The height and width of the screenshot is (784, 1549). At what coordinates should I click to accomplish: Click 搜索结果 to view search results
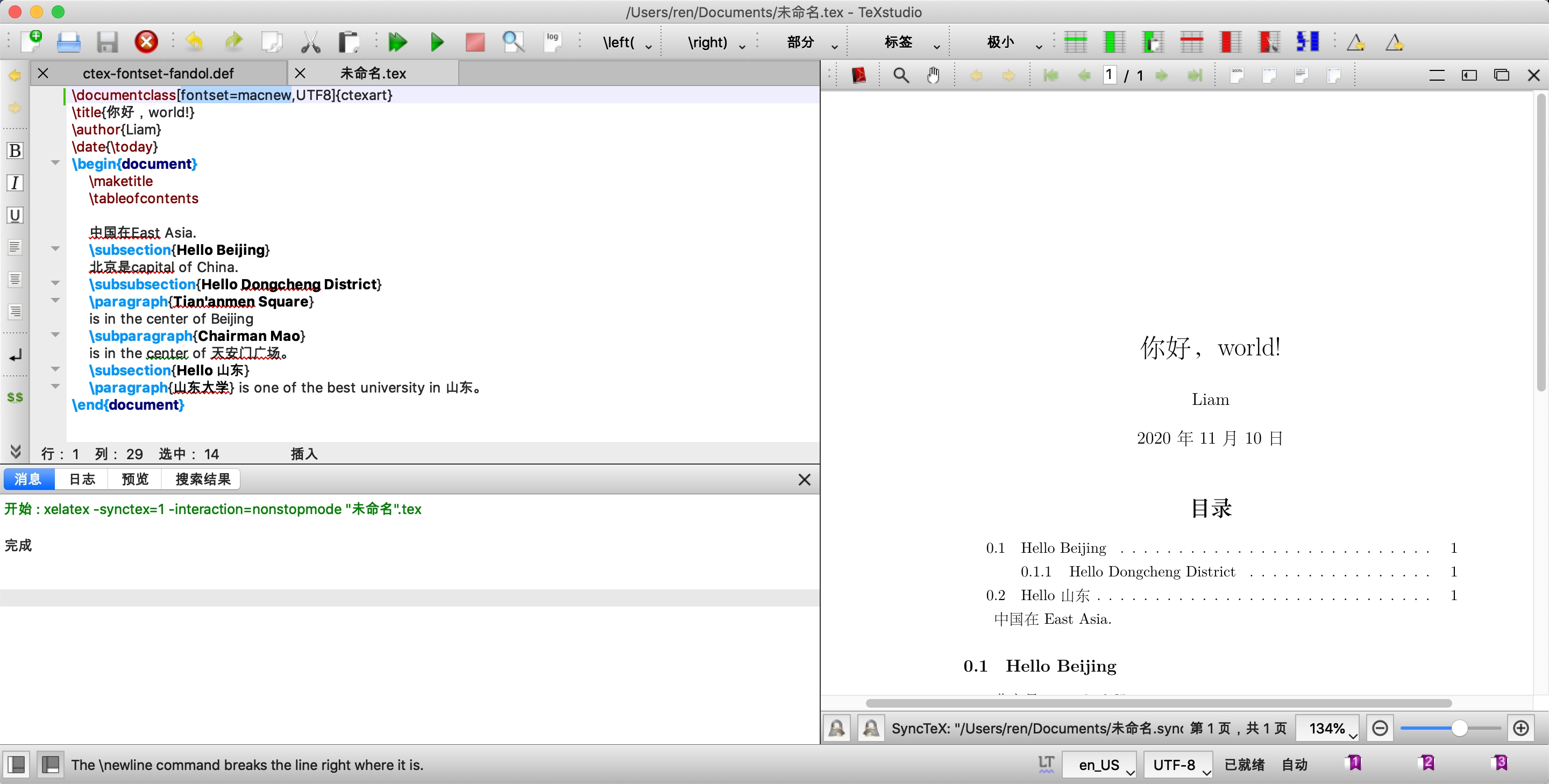pyautogui.click(x=201, y=479)
